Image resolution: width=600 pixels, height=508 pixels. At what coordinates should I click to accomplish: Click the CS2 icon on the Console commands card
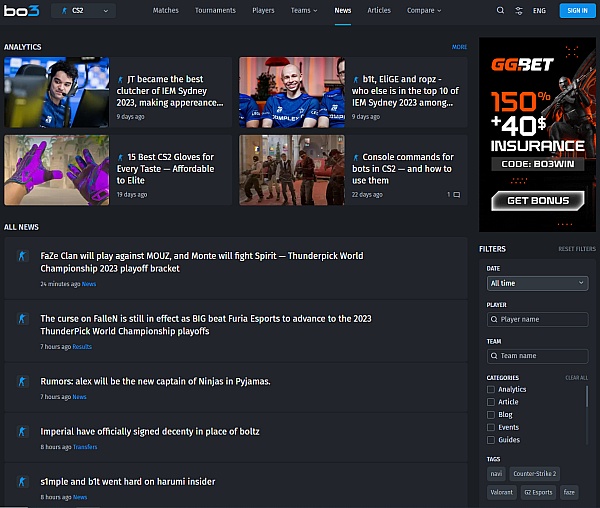(356, 157)
